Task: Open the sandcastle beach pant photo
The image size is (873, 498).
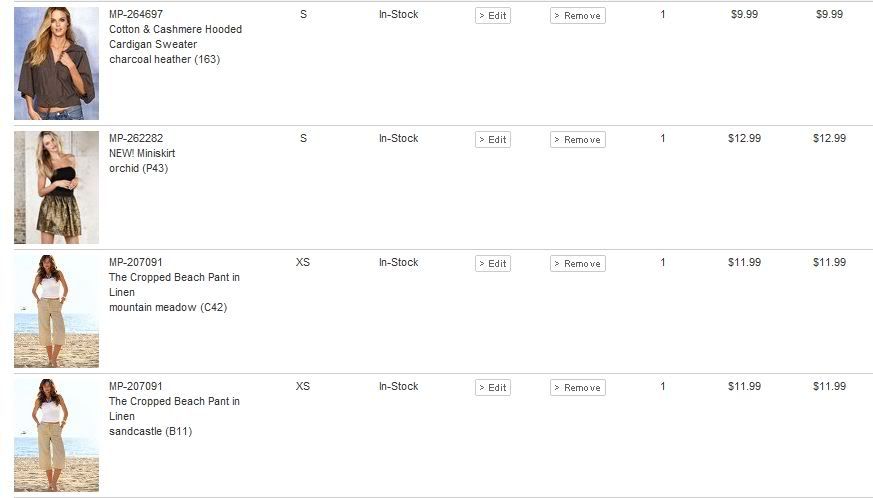Action: (x=56, y=435)
